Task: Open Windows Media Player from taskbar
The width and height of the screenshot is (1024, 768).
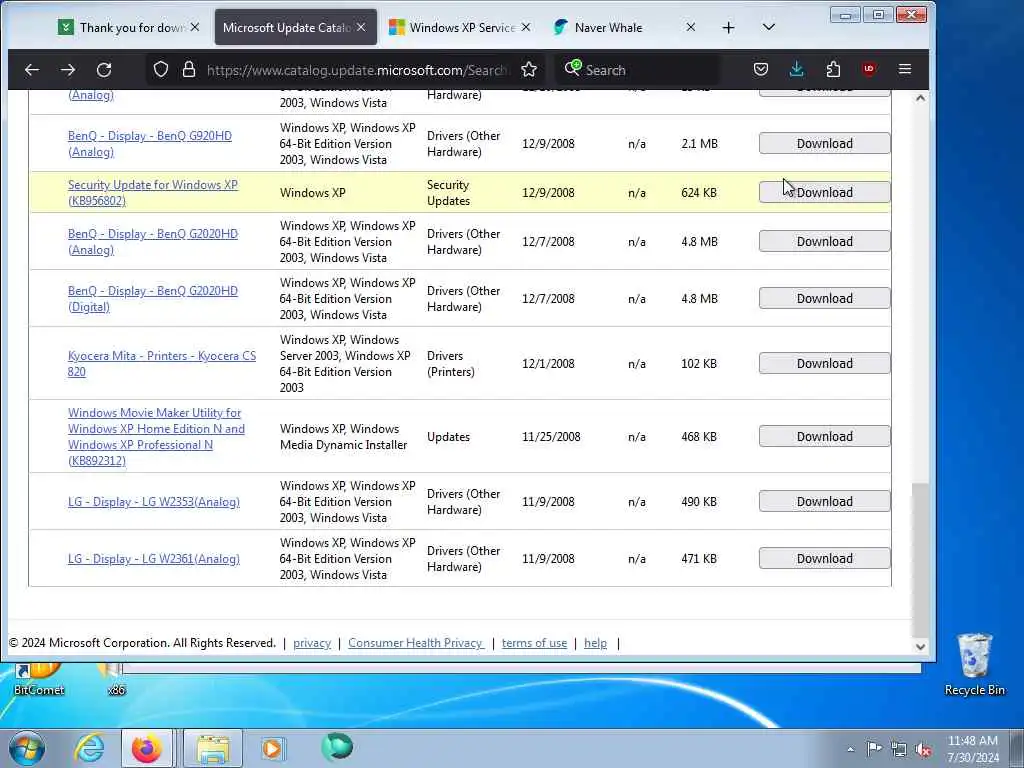Action: coord(272,748)
